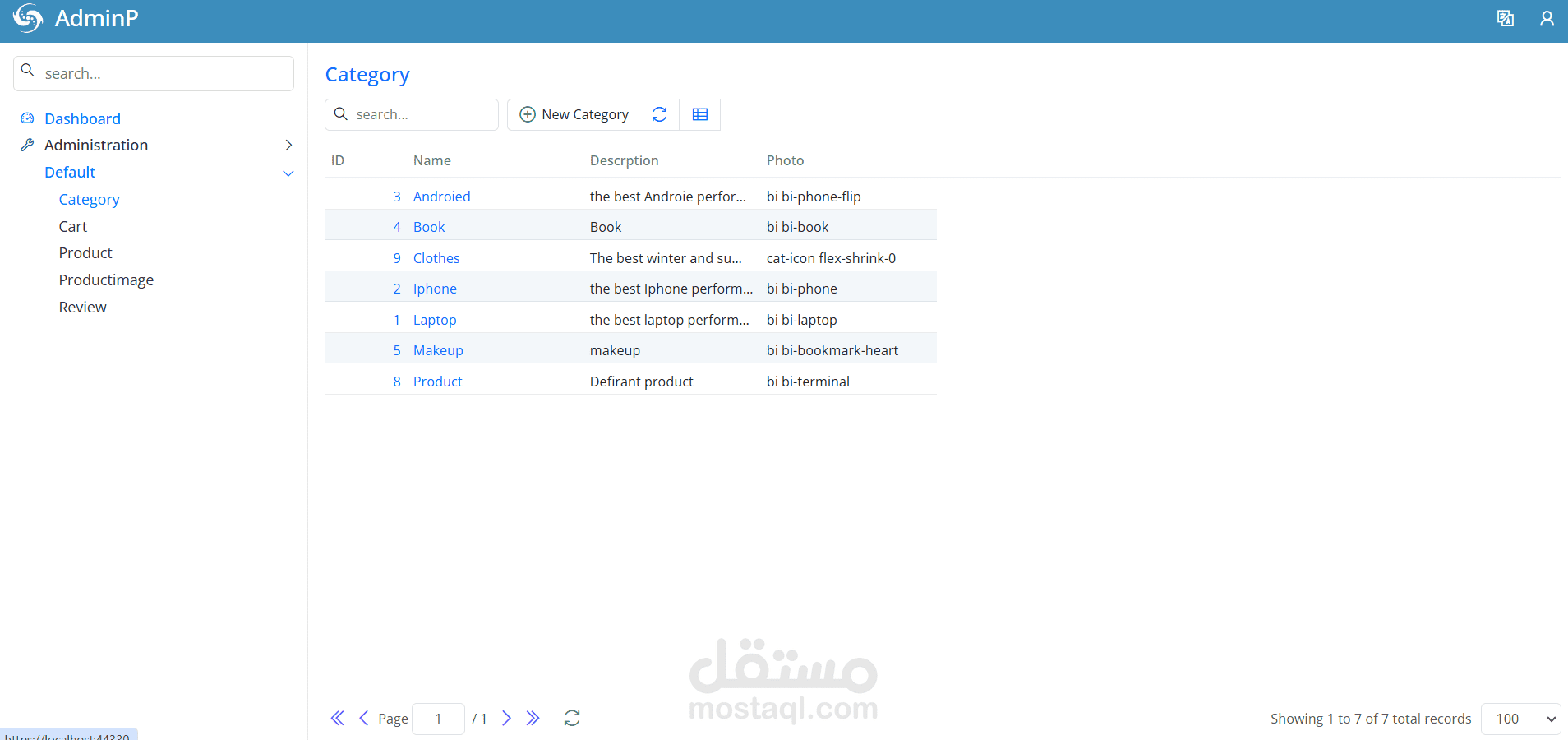Screen dimensions: 1568x740
Task: Select Administration in the sidebar
Action: tap(96, 145)
